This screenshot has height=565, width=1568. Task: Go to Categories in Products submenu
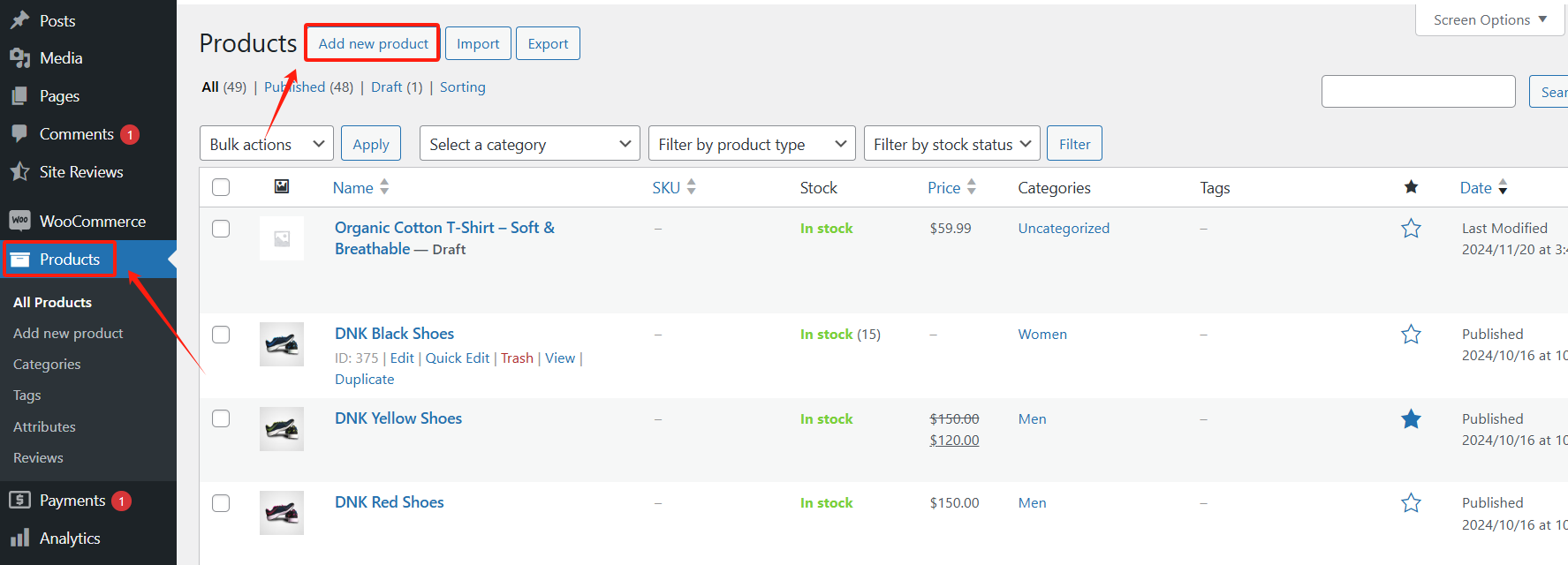tap(47, 365)
